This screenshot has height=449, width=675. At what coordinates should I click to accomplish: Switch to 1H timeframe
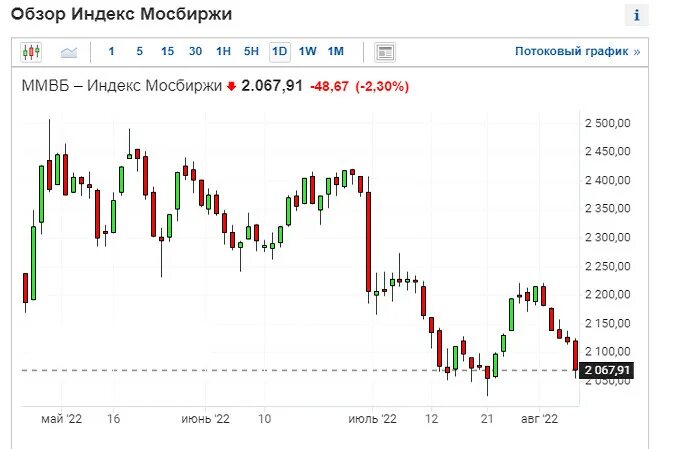click(x=223, y=52)
